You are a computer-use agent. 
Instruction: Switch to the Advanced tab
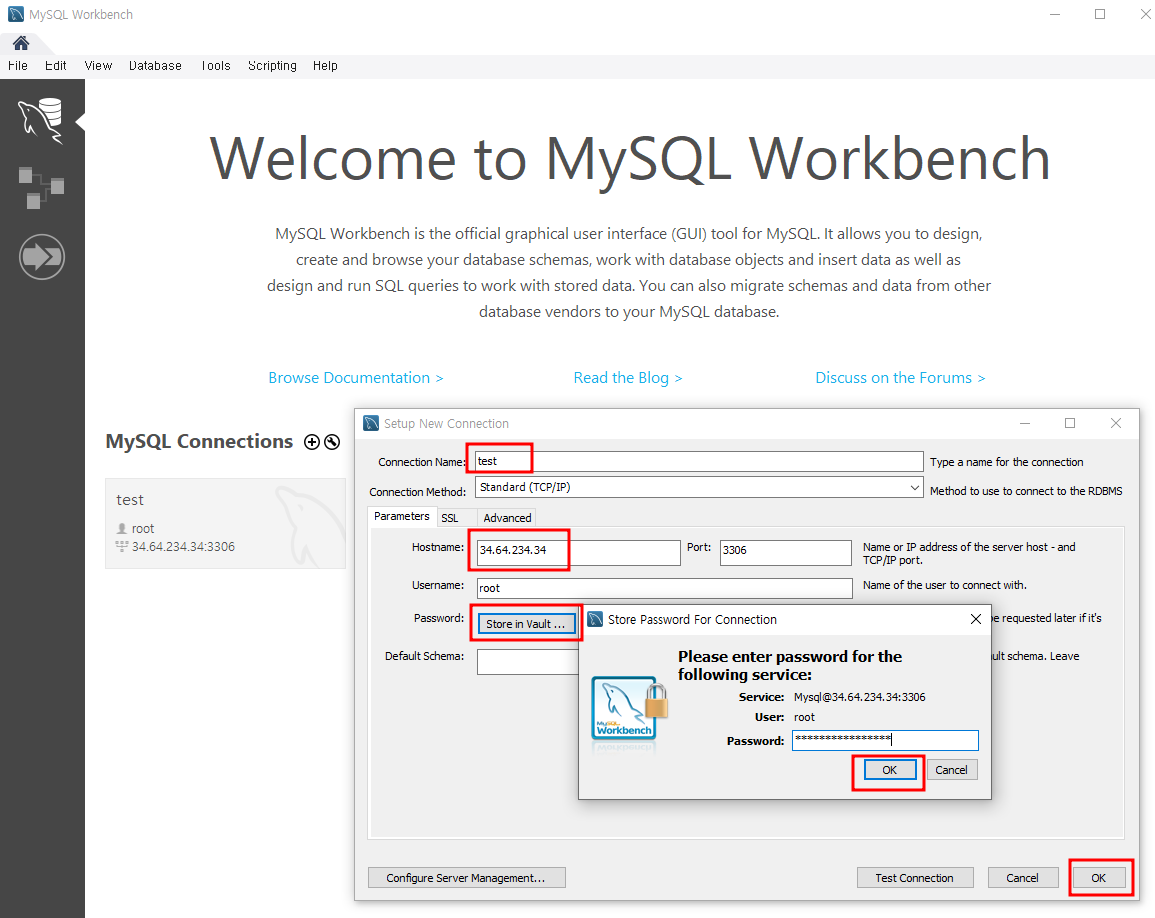point(507,518)
